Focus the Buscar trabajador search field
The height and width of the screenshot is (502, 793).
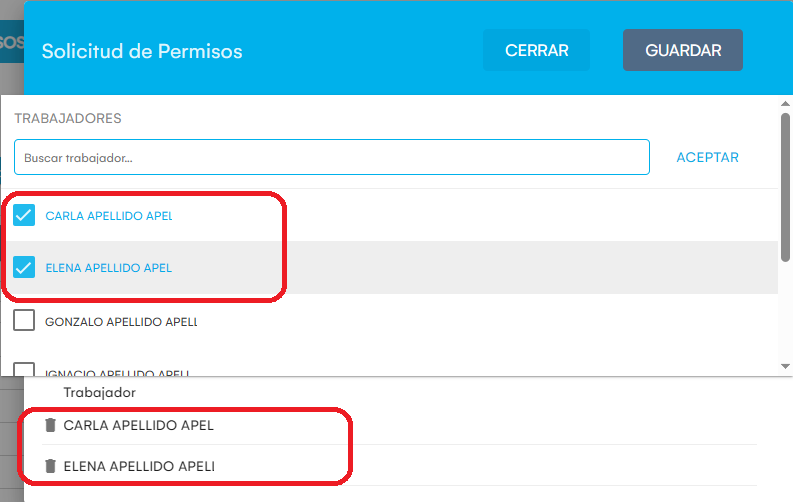(x=331, y=157)
